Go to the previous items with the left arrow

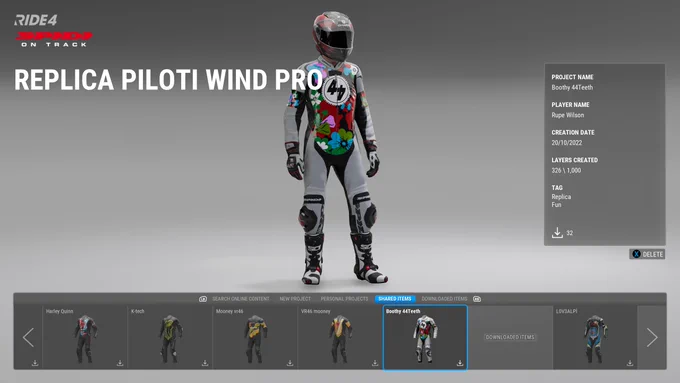point(28,337)
